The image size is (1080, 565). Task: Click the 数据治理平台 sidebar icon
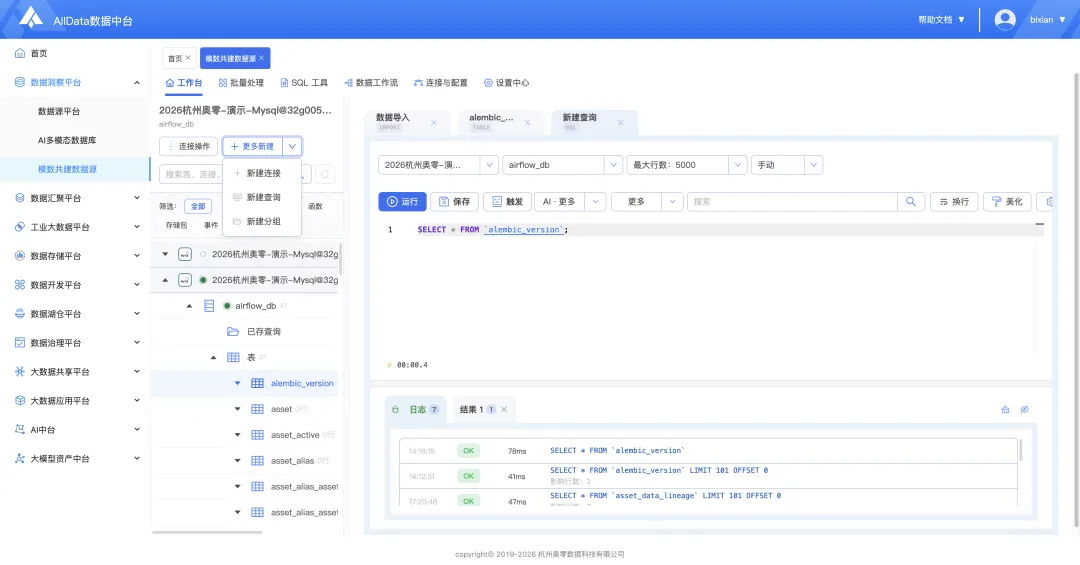click(x=20, y=342)
